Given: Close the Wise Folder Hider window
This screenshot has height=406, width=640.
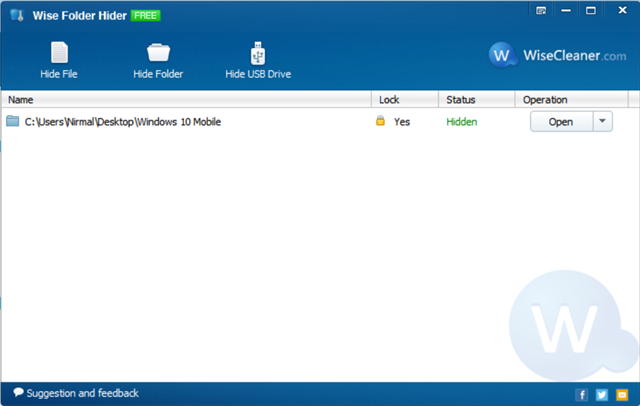Looking at the screenshot, I should tap(622, 10).
